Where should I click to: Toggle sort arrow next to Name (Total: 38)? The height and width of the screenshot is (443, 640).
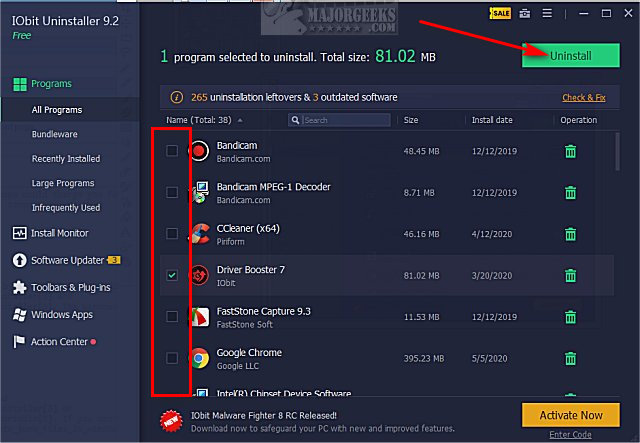(240, 120)
